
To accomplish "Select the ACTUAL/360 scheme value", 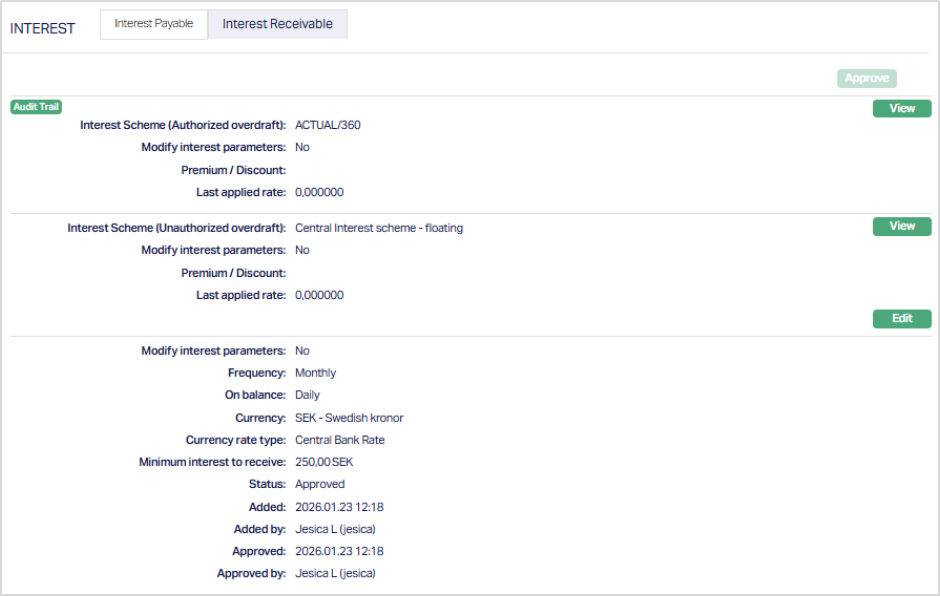I will 327,126.
